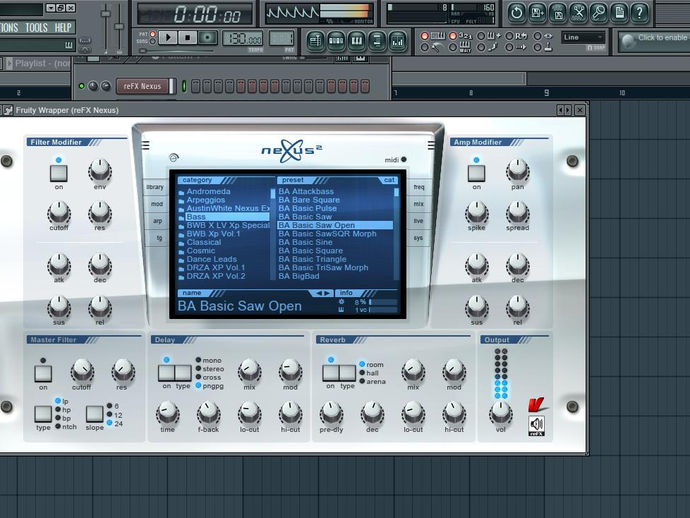690x518 pixels.
Task: Click the Master Filter cutoff knob
Action: [x=82, y=371]
